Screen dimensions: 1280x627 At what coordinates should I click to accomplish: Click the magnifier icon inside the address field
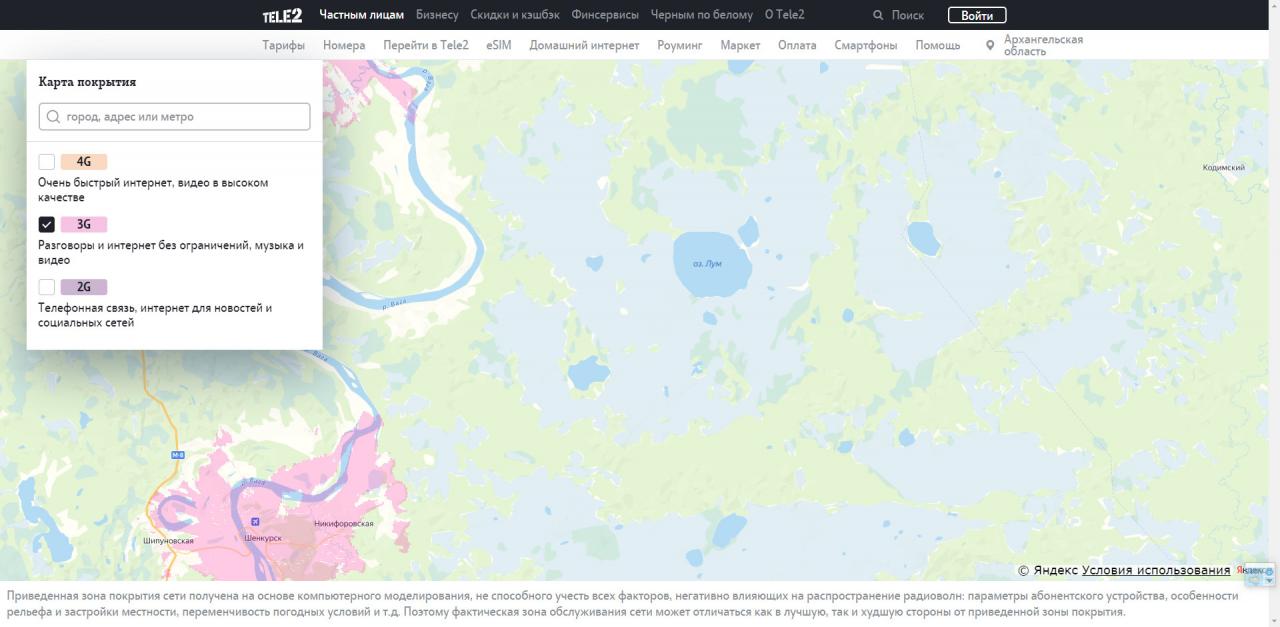pyautogui.click(x=53, y=117)
